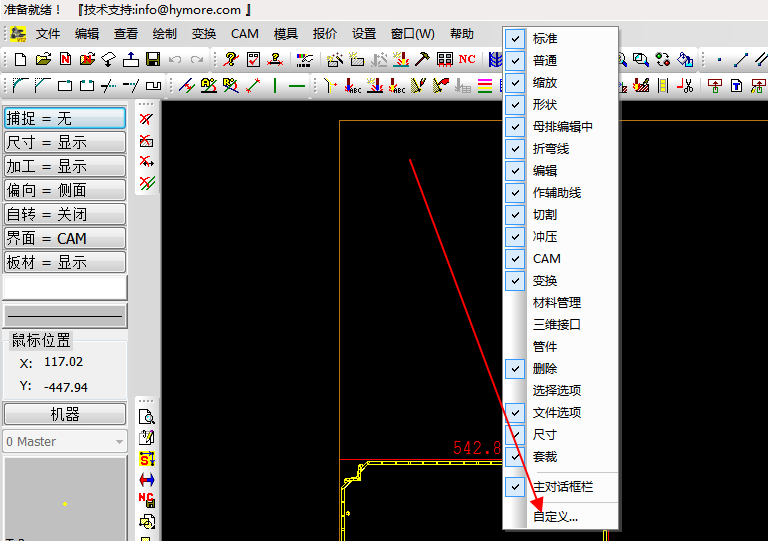This screenshot has height=541, width=768.
Task: Click the New file icon
Action: point(21,60)
